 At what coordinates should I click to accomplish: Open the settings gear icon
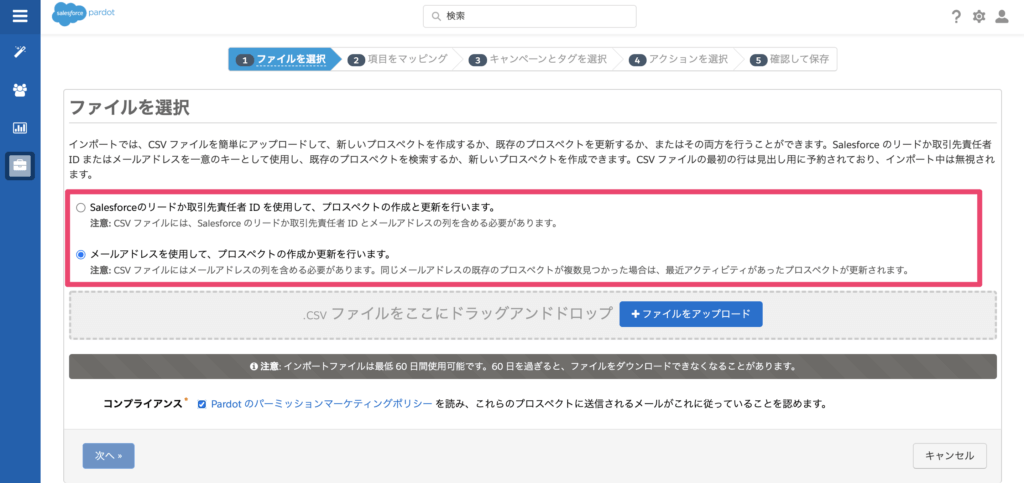point(979,17)
